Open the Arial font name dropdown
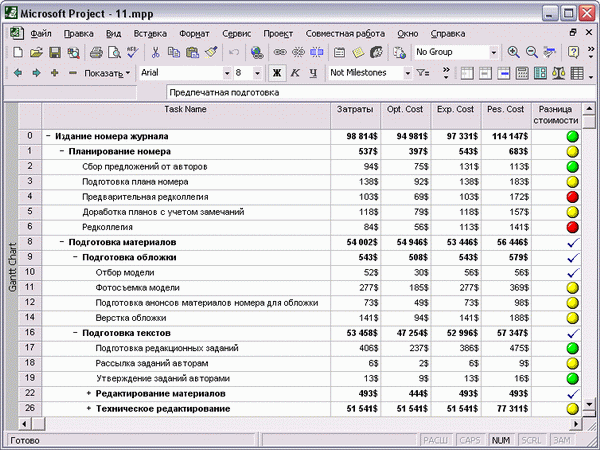Screen dimensions: 600x450 point(227,73)
